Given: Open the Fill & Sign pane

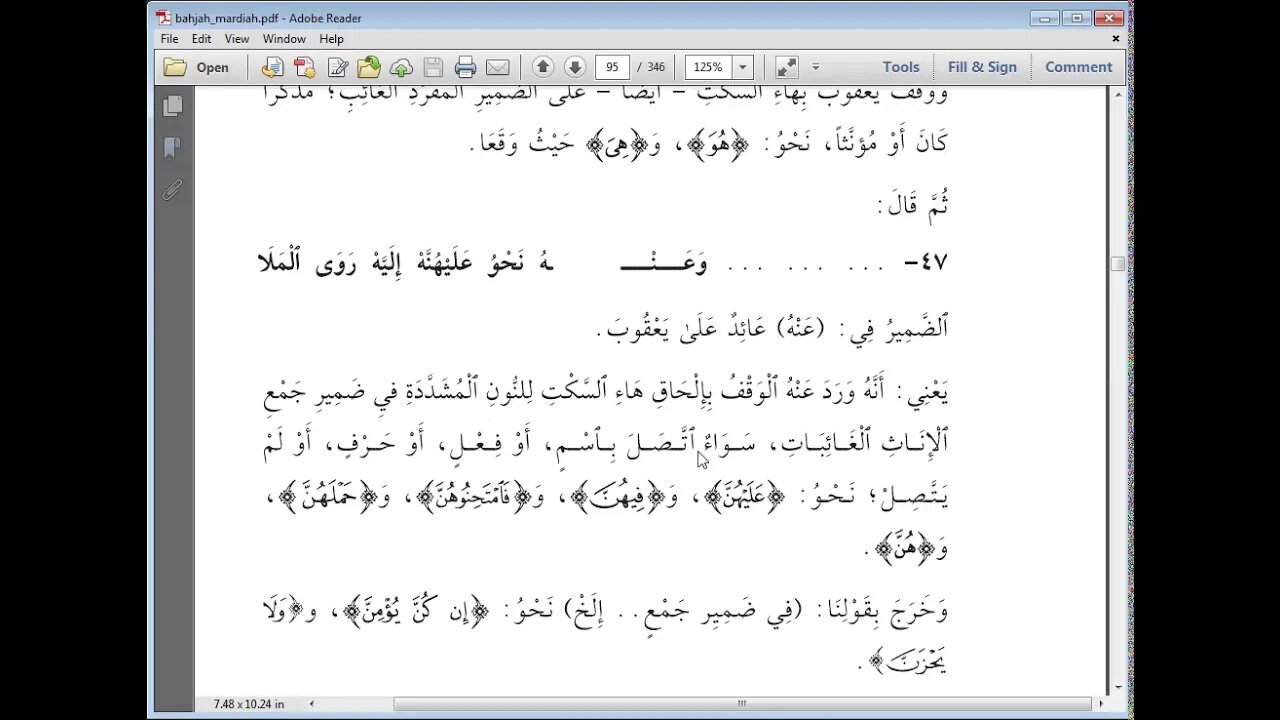Looking at the screenshot, I should [982, 67].
